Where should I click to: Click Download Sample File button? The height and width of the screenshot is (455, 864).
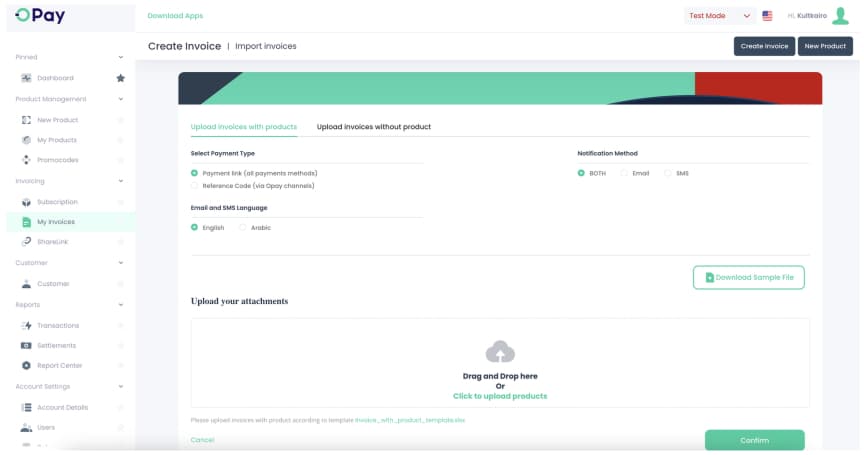748,278
